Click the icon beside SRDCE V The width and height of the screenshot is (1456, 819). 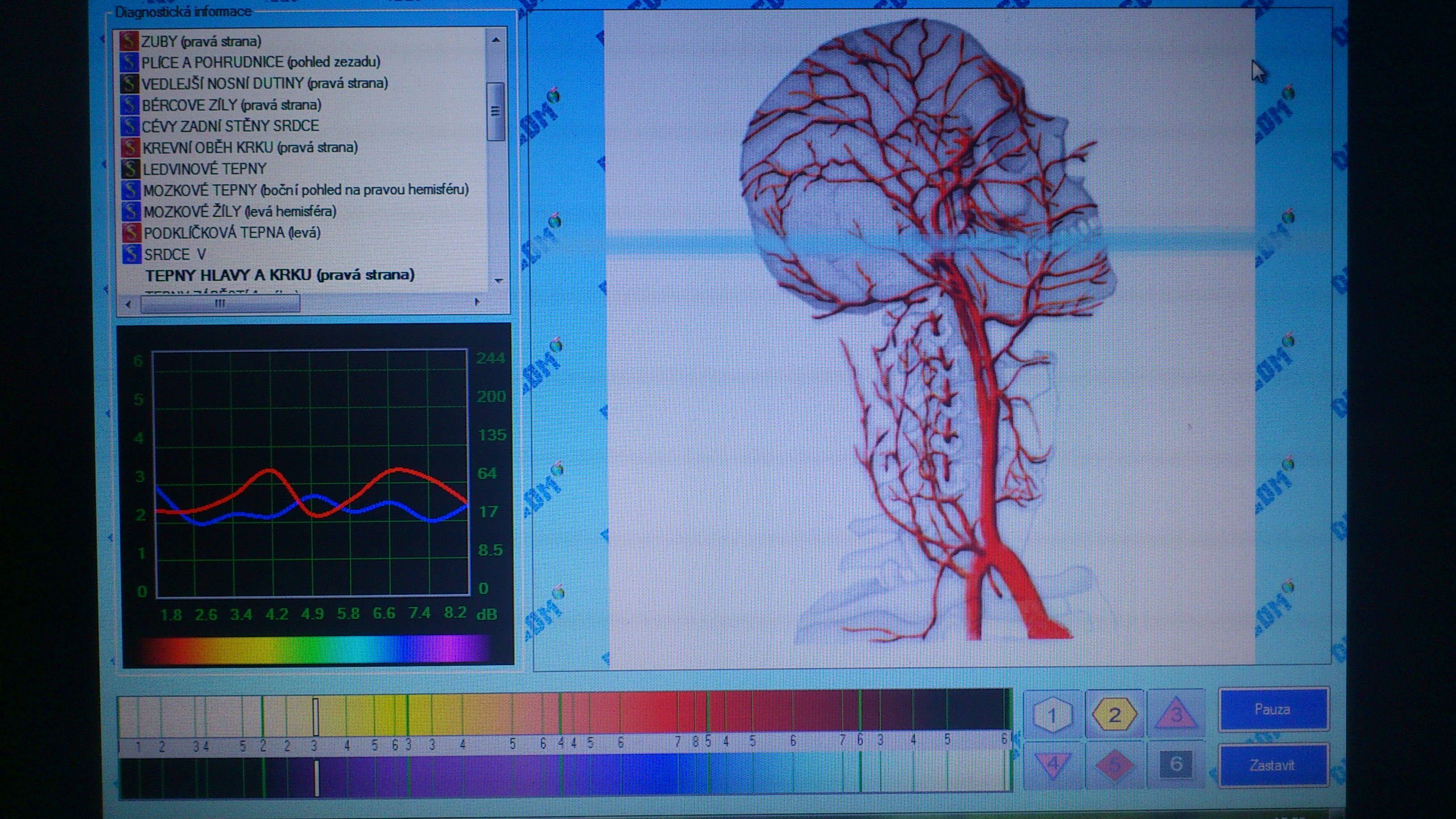click(132, 254)
